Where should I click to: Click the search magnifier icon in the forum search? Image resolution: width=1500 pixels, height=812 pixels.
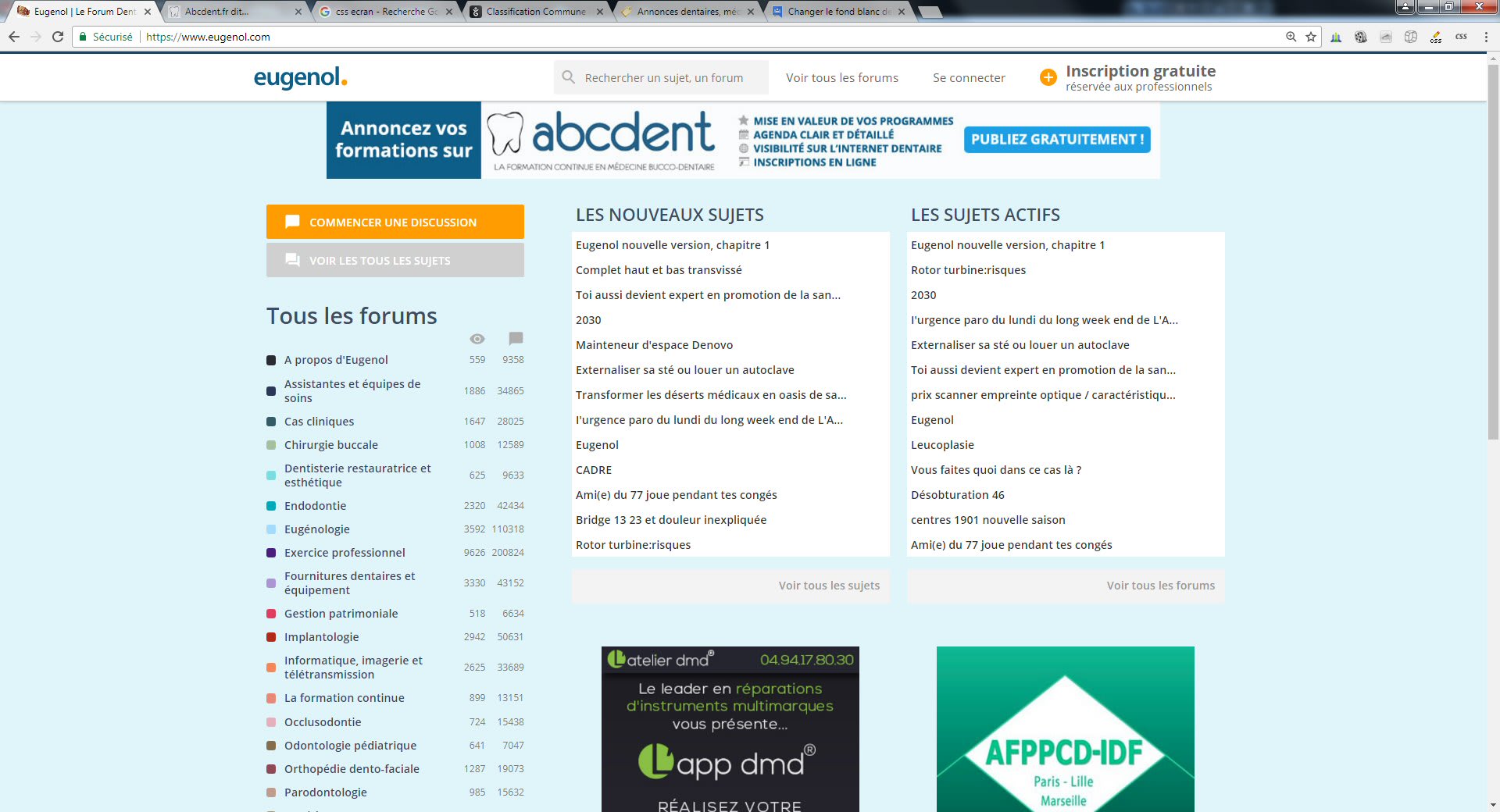click(x=569, y=77)
